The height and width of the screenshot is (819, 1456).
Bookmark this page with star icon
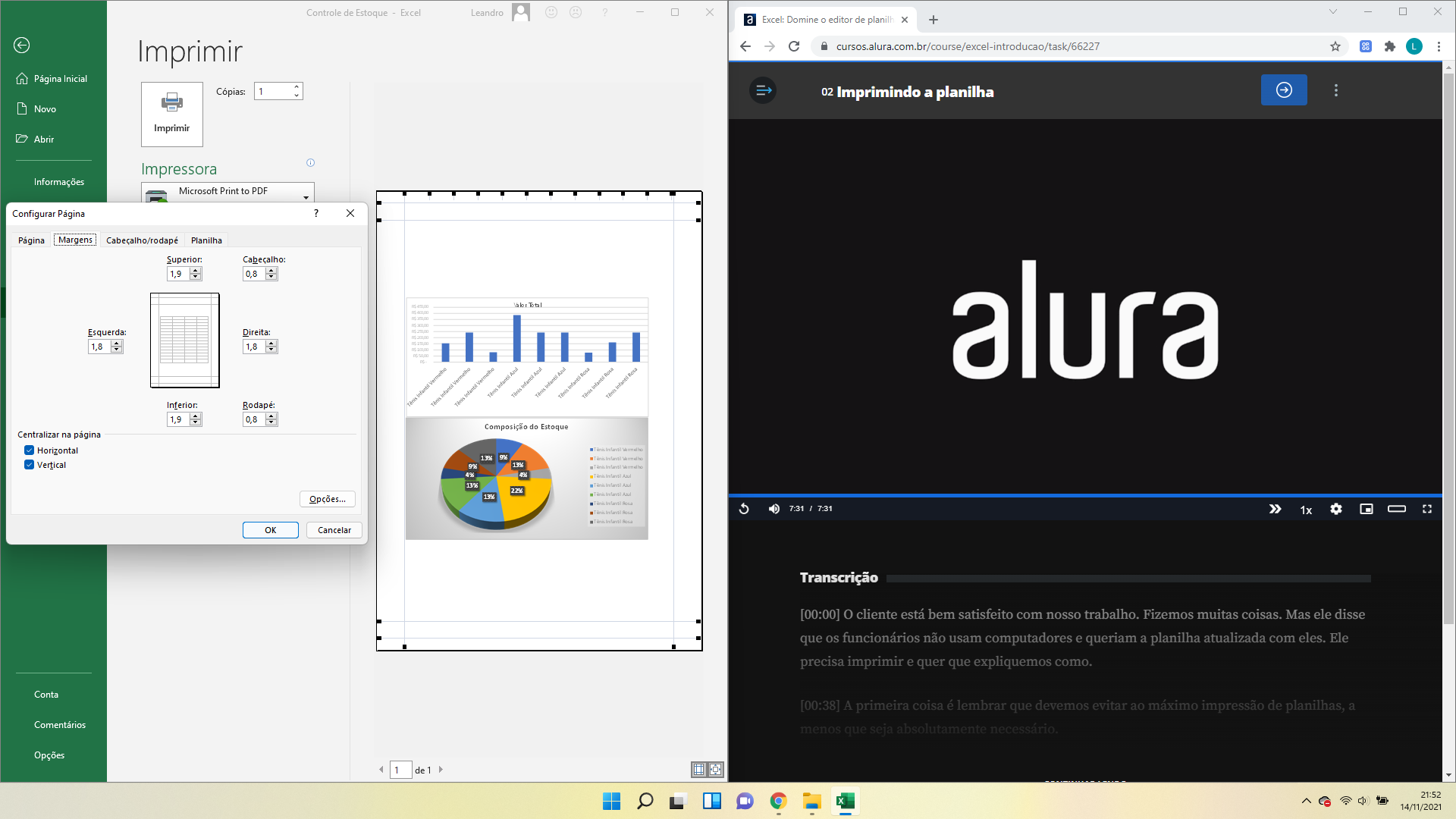tap(1335, 46)
